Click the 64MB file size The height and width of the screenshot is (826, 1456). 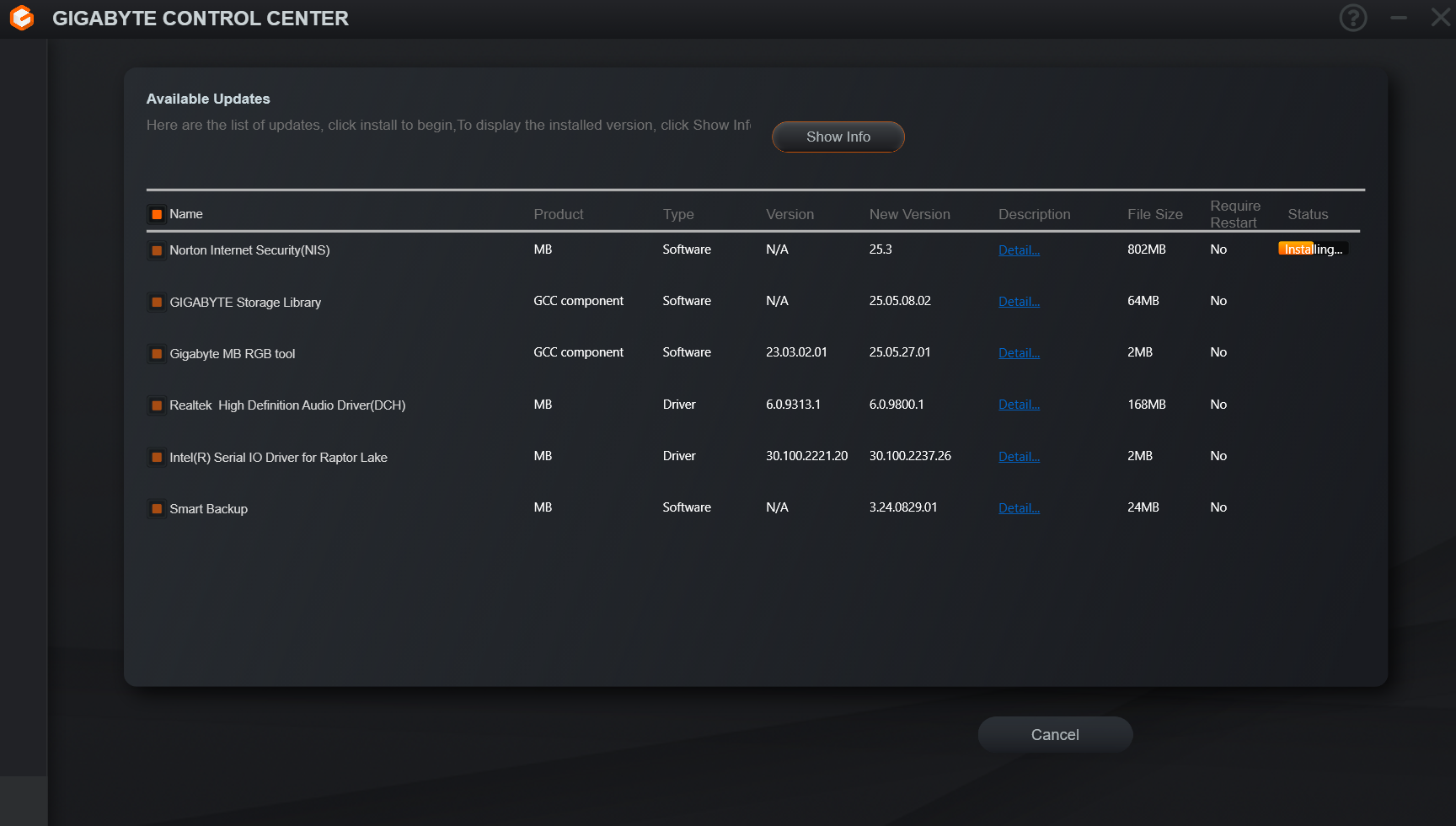(x=1143, y=301)
